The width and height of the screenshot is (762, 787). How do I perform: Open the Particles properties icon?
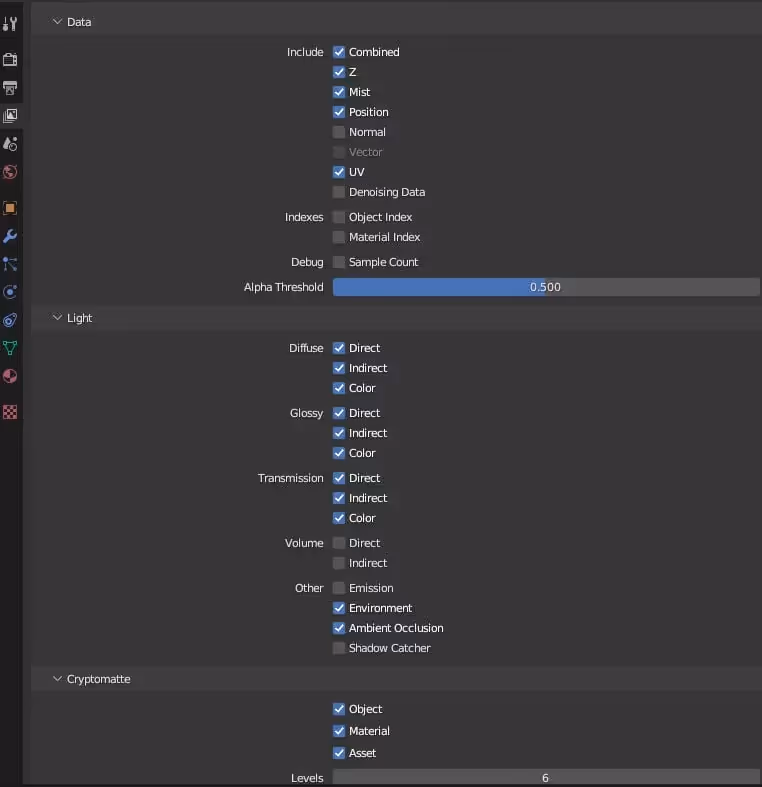pos(10,264)
